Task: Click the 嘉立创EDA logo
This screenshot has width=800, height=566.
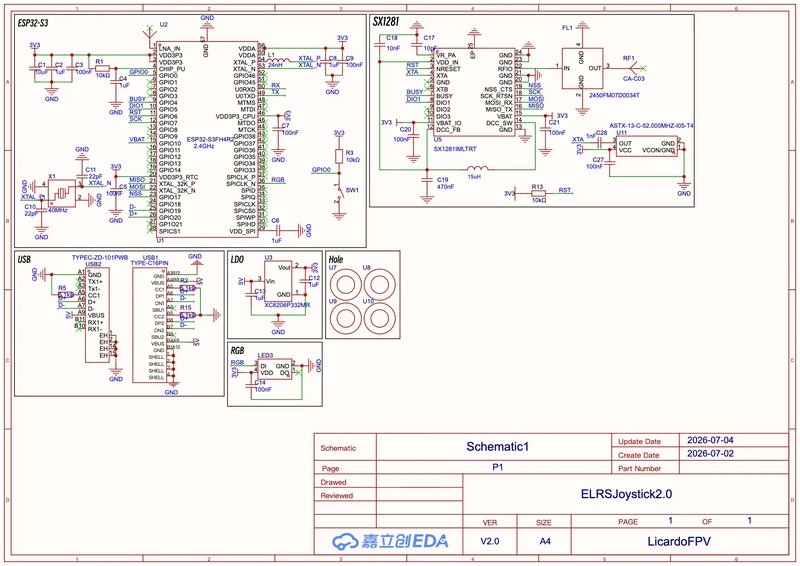Action: [x=391, y=542]
